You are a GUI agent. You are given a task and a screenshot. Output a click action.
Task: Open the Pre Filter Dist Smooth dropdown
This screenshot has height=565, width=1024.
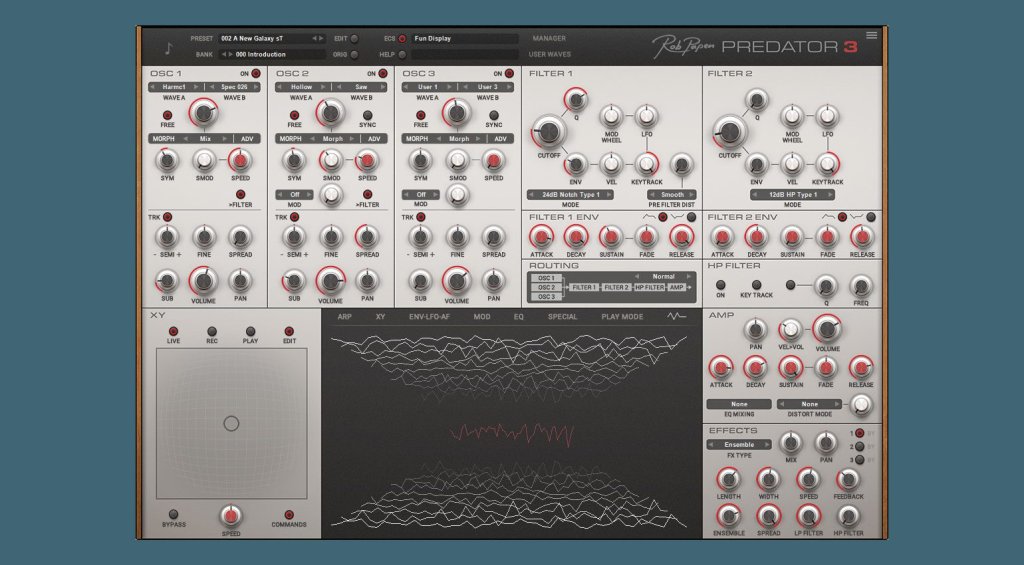point(672,195)
